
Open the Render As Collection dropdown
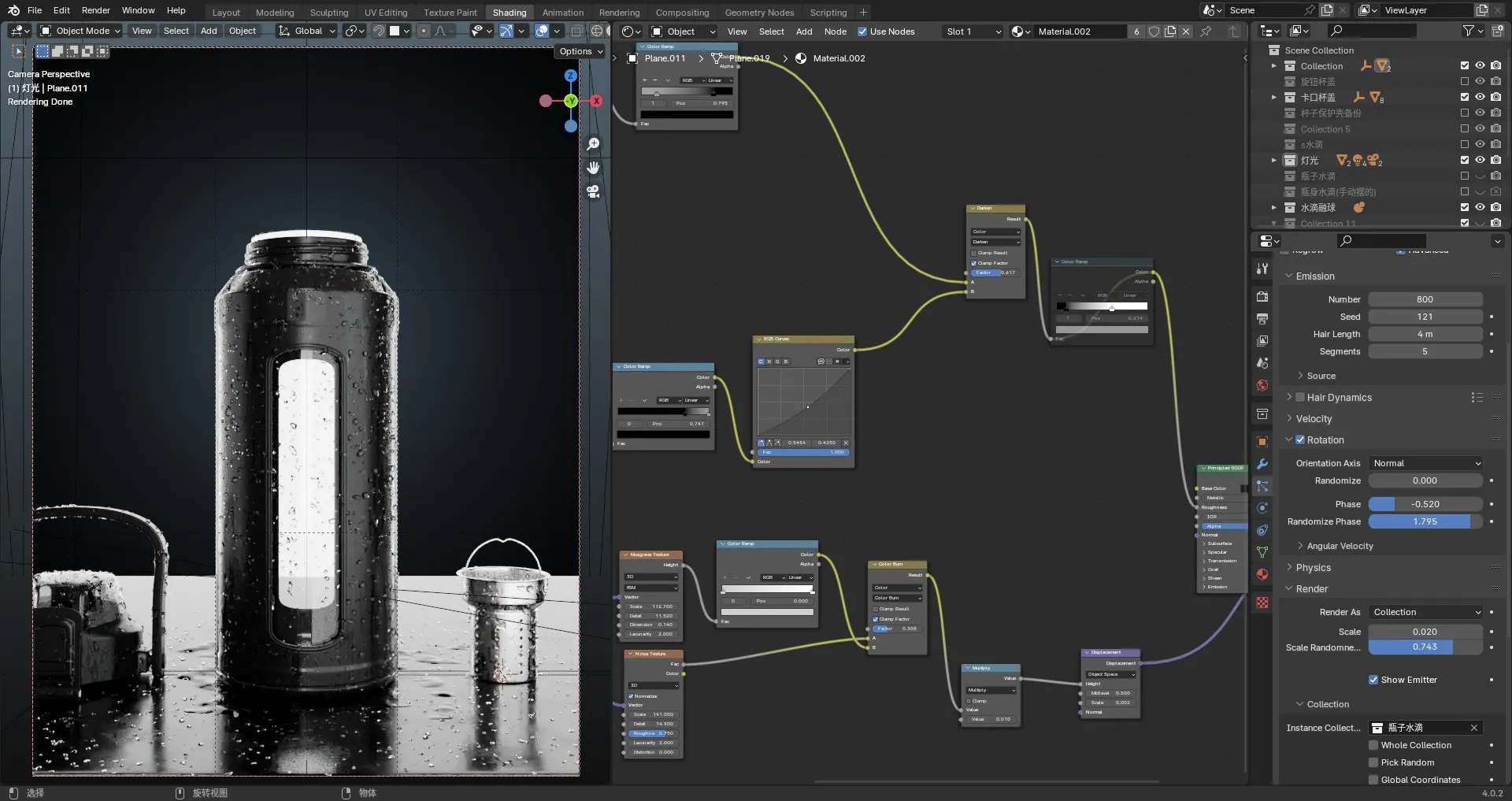tap(1425, 612)
